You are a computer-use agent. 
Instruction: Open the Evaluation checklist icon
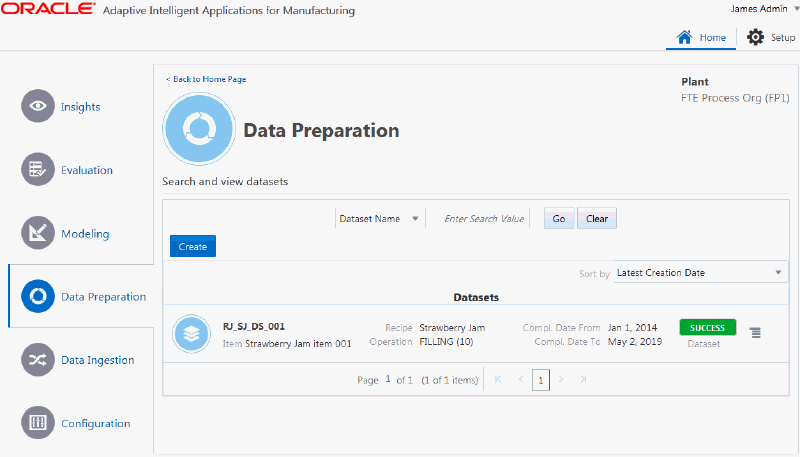tap(38, 169)
